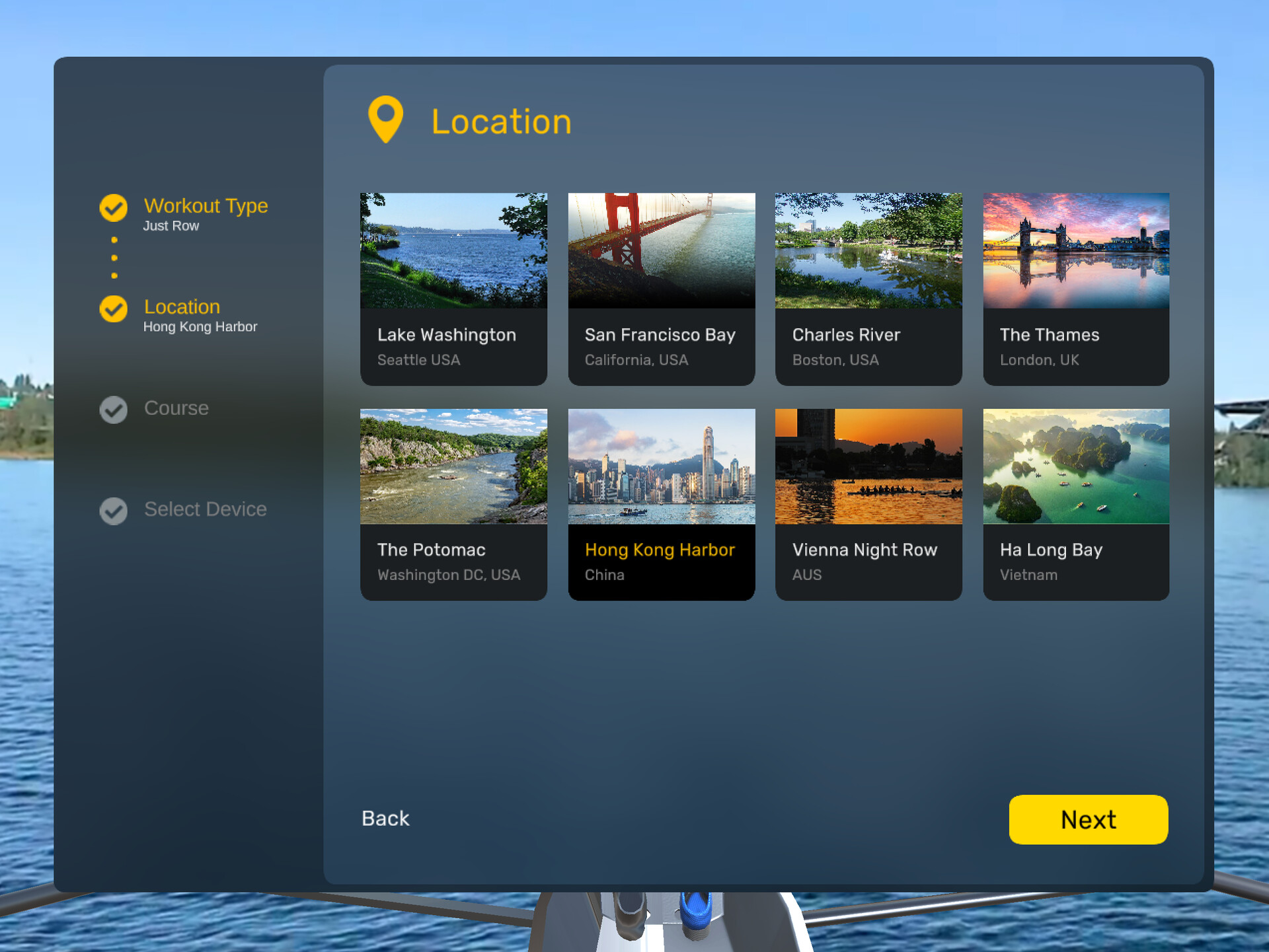
Task: Select The Thames sunset image
Action: [x=1075, y=250]
